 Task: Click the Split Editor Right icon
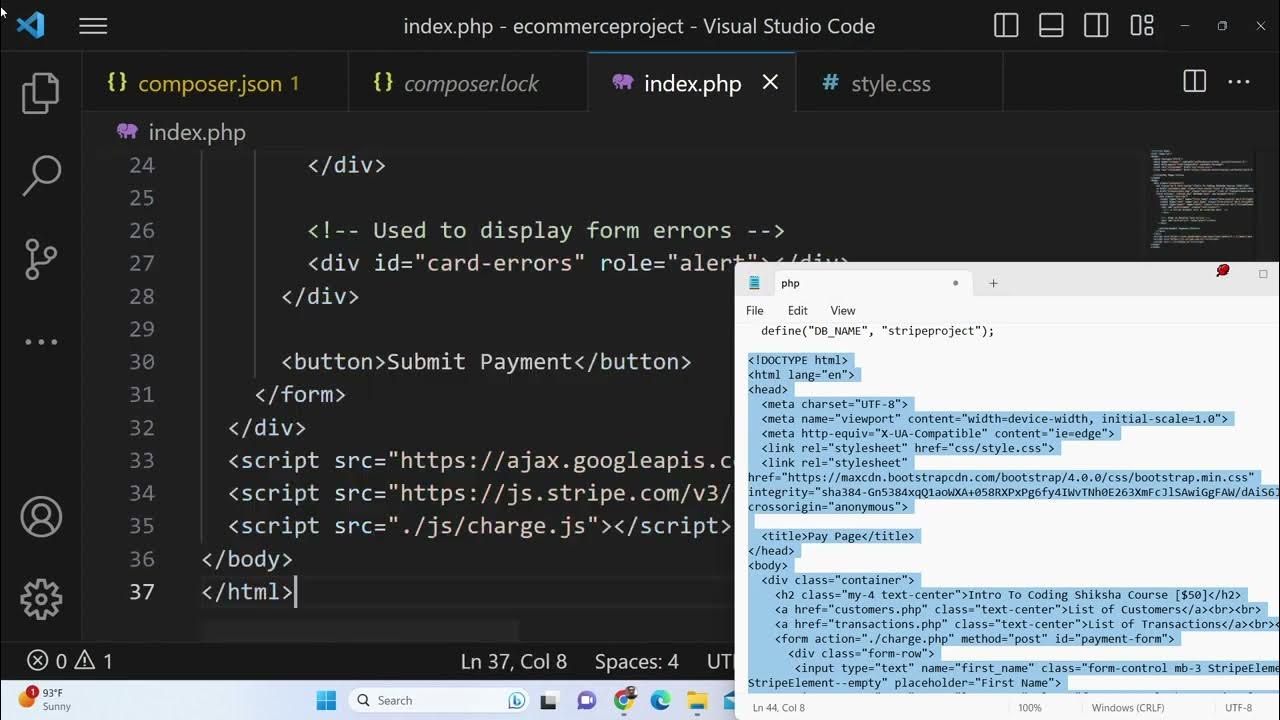pyautogui.click(x=1194, y=83)
